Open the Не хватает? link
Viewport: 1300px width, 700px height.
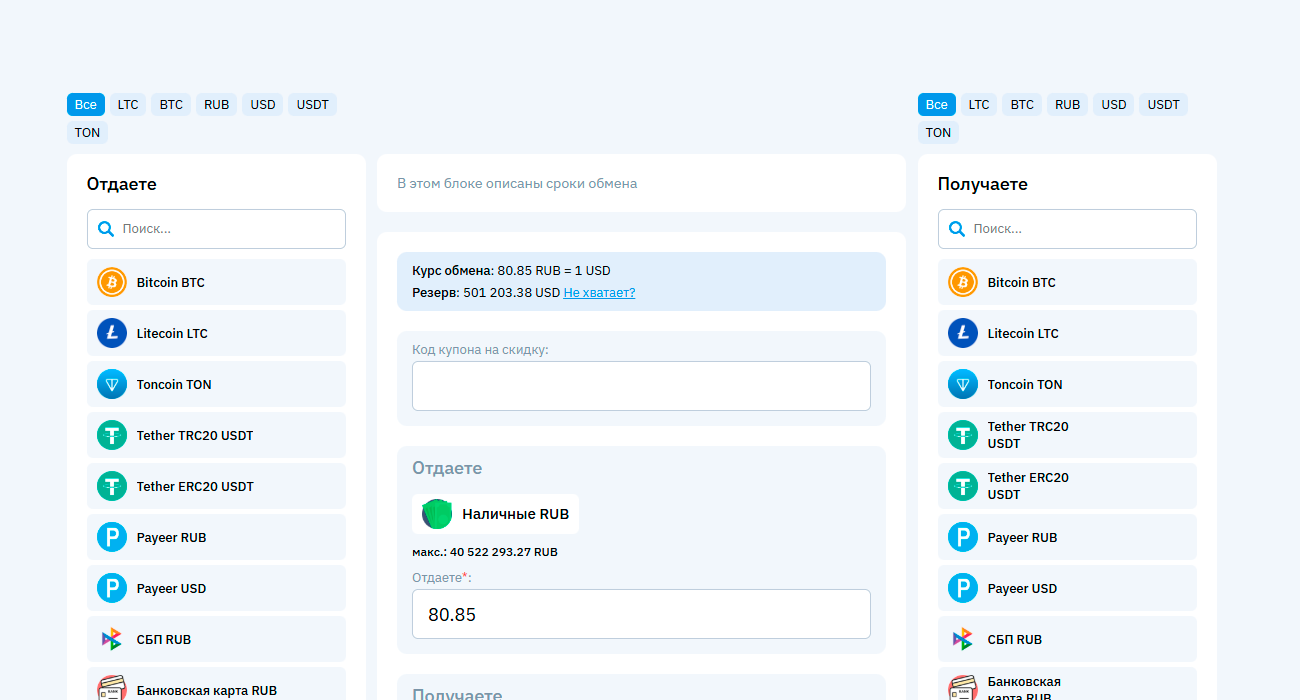pos(599,293)
